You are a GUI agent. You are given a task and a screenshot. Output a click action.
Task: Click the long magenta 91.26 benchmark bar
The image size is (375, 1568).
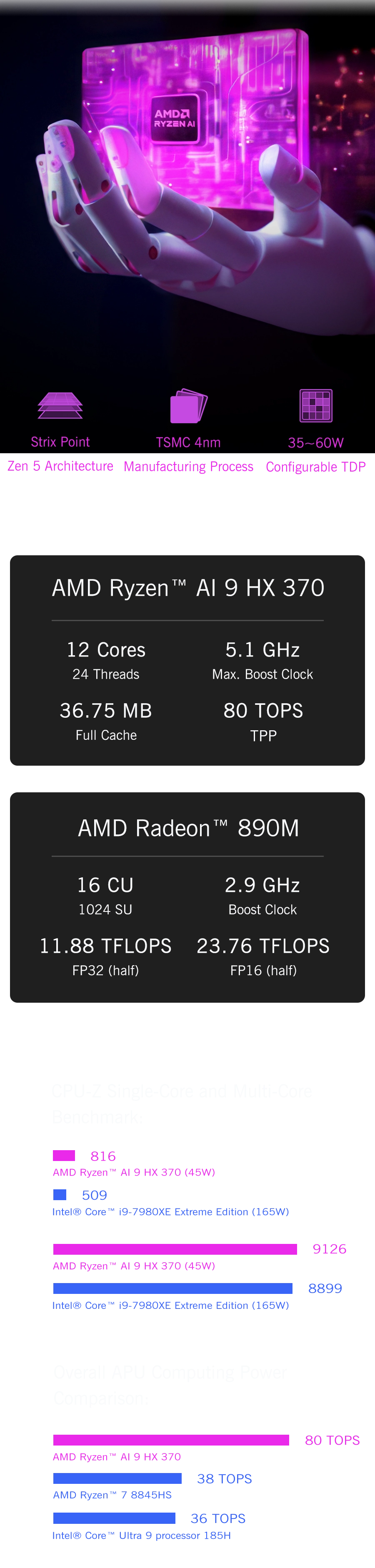pyautogui.click(x=176, y=1249)
